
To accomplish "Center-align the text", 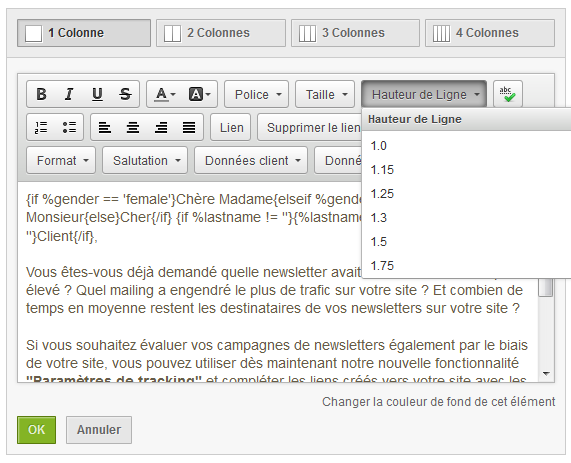I will (133, 127).
